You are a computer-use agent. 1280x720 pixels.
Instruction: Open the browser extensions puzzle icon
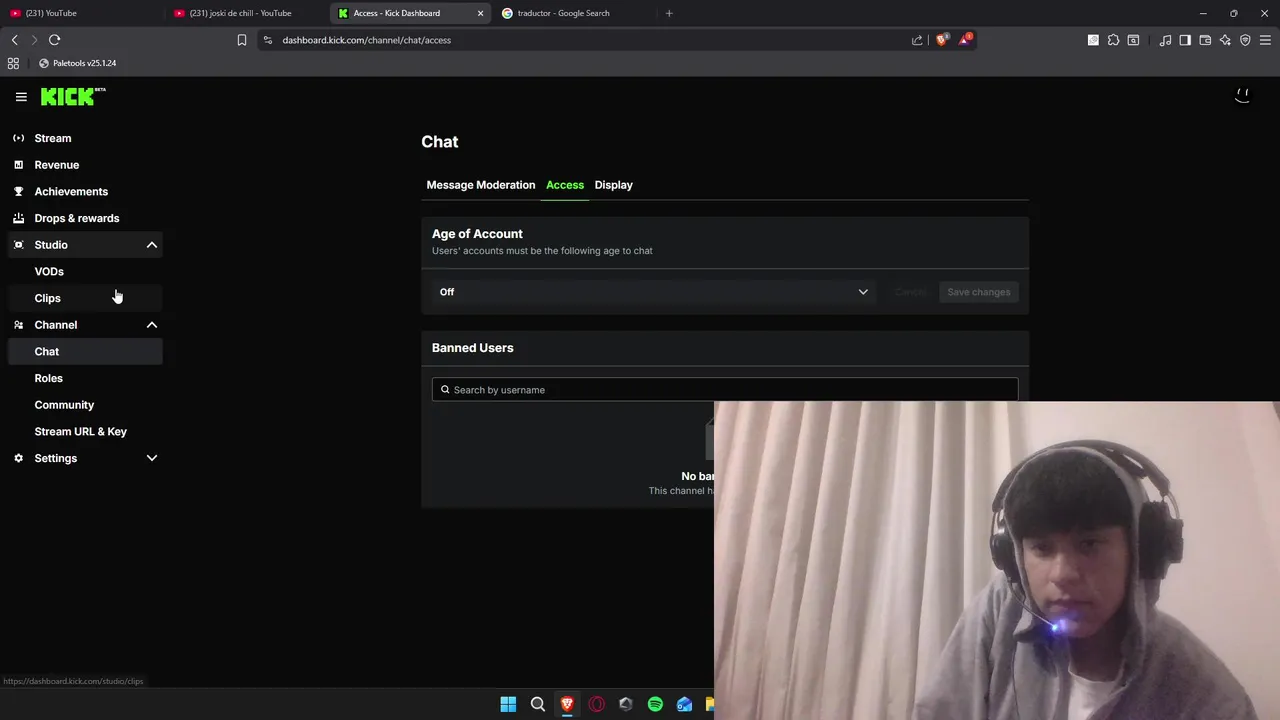pos(1113,40)
